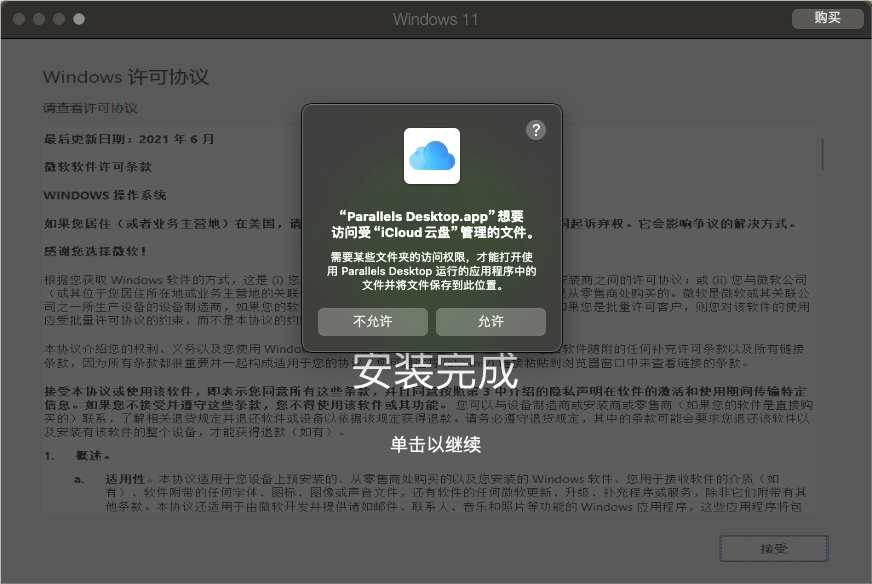Open help with the question mark button
This screenshot has width=872, height=584.
[x=536, y=130]
